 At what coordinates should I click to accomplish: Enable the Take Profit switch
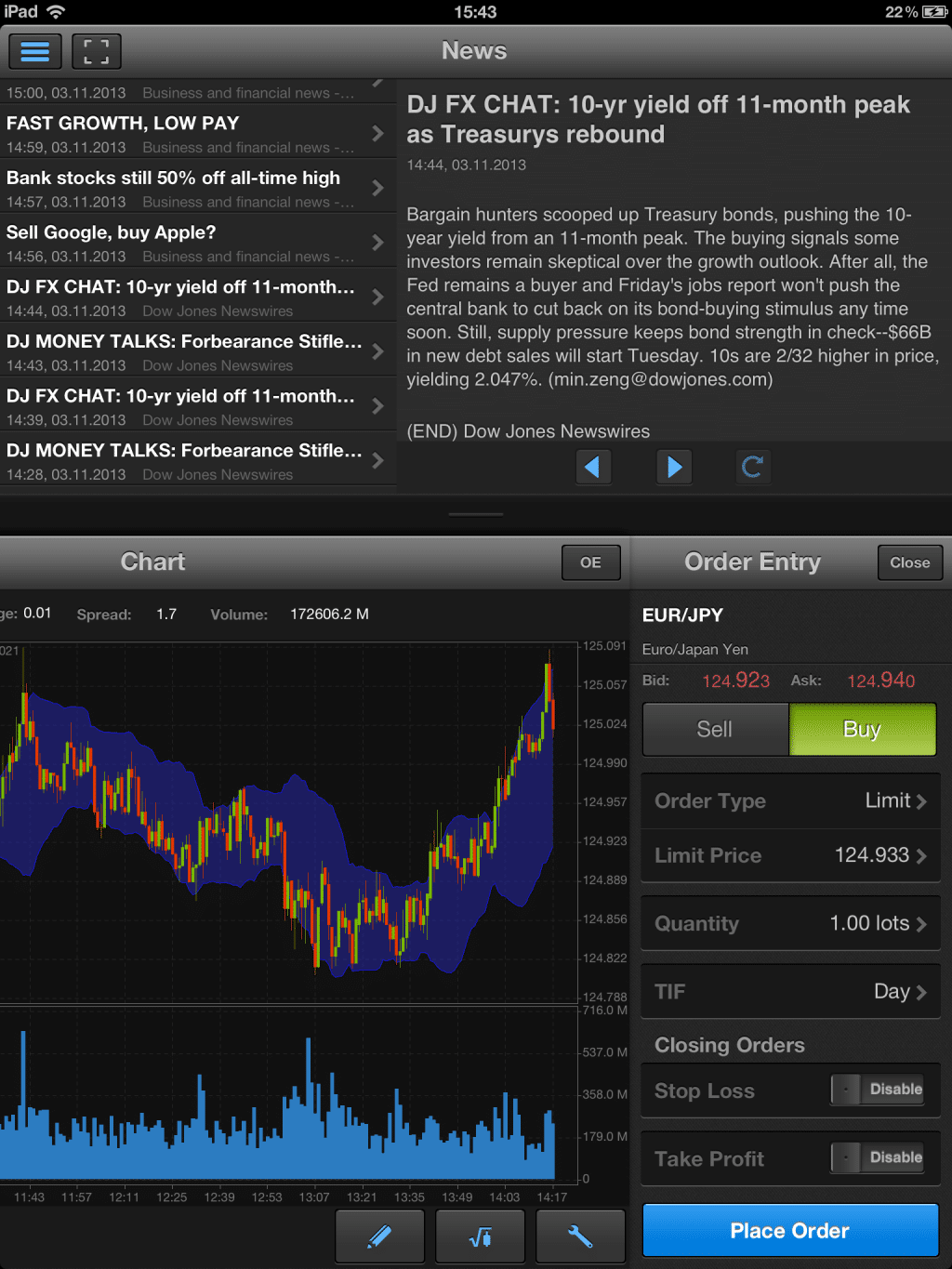pyautogui.click(x=877, y=1157)
